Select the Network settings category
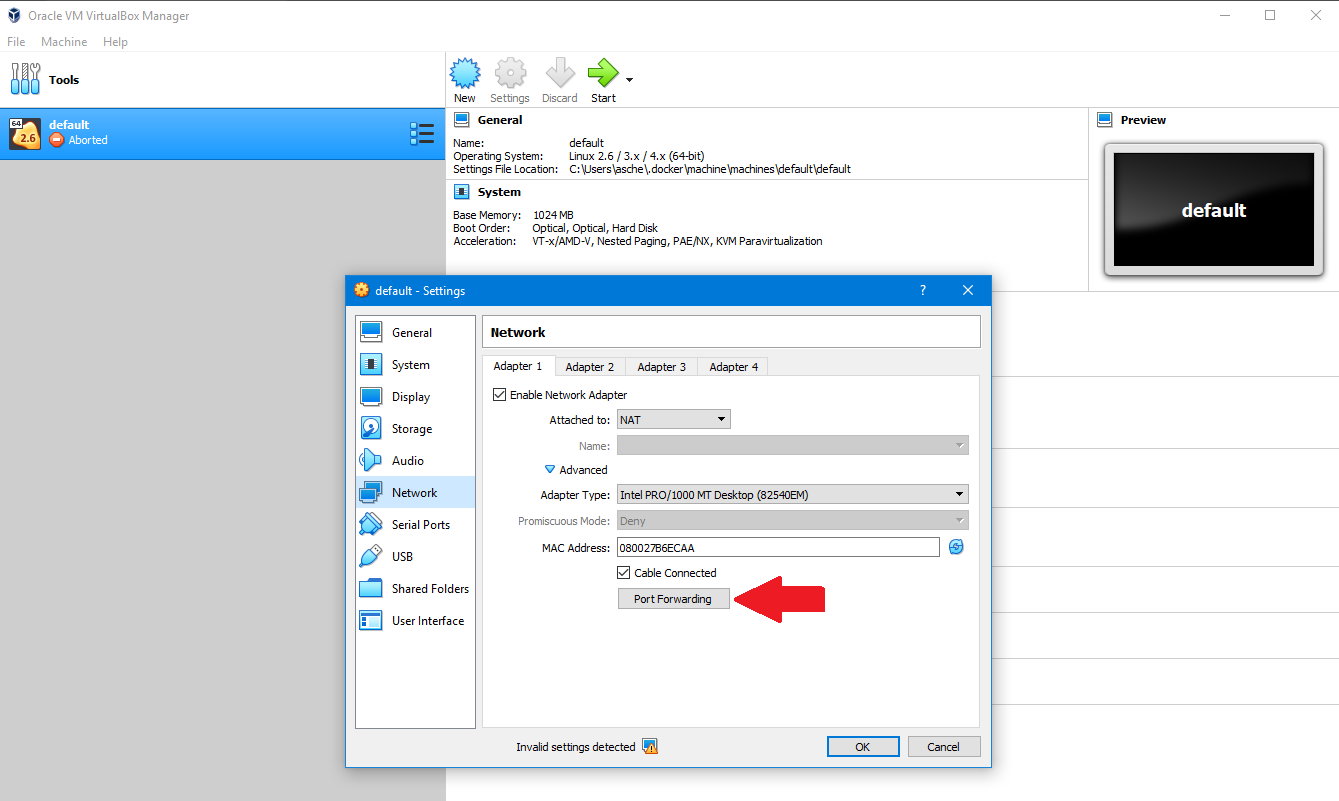 415,493
